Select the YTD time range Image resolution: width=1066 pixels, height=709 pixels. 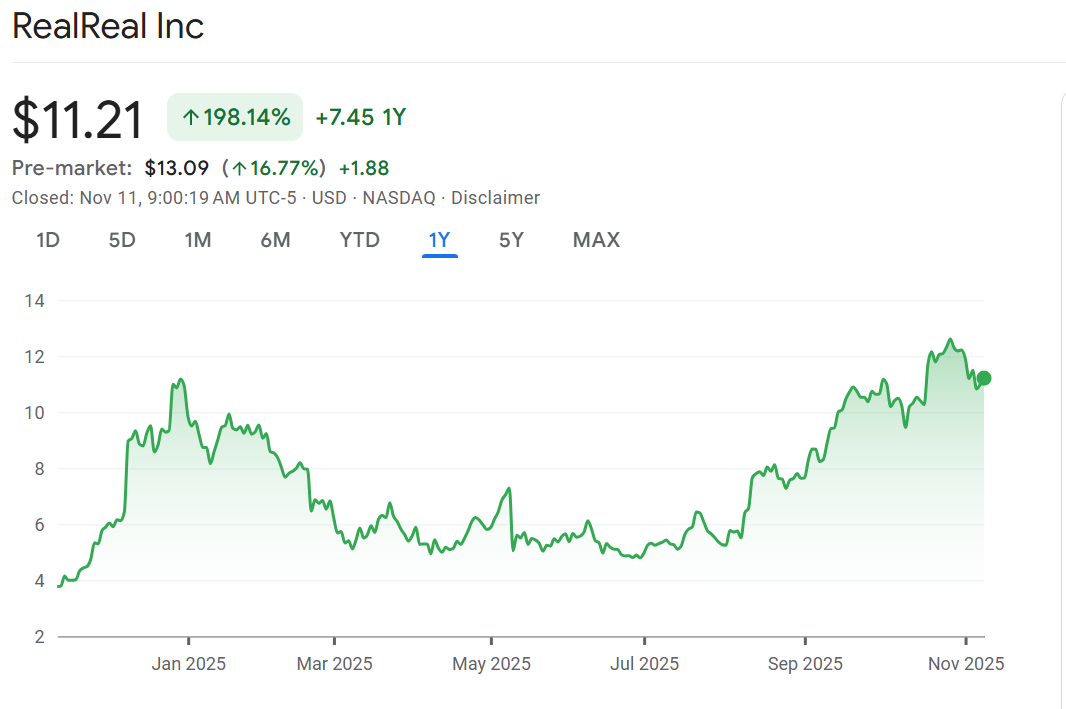click(x=359, y=240)
